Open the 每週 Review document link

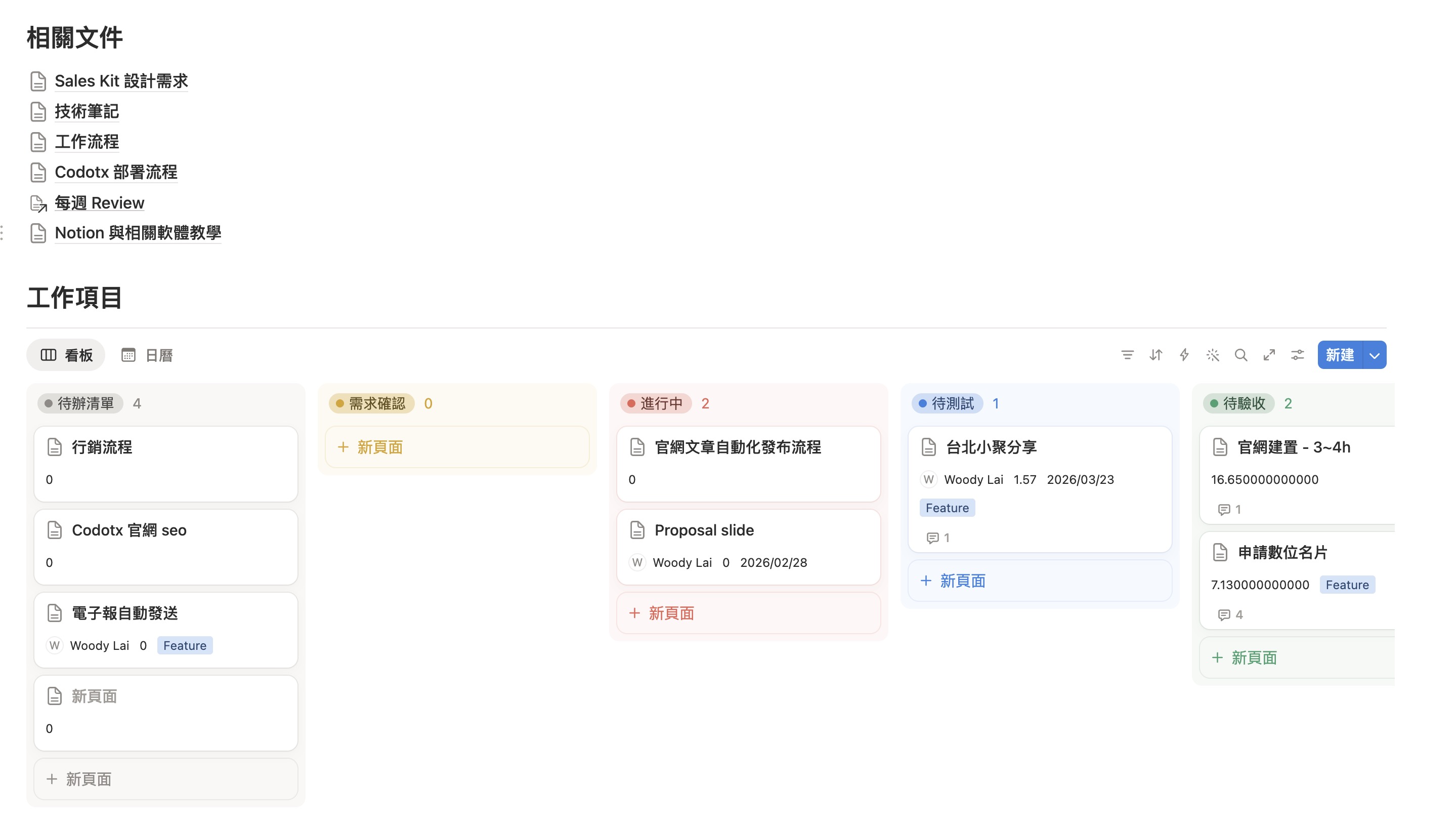pos(100,202)
